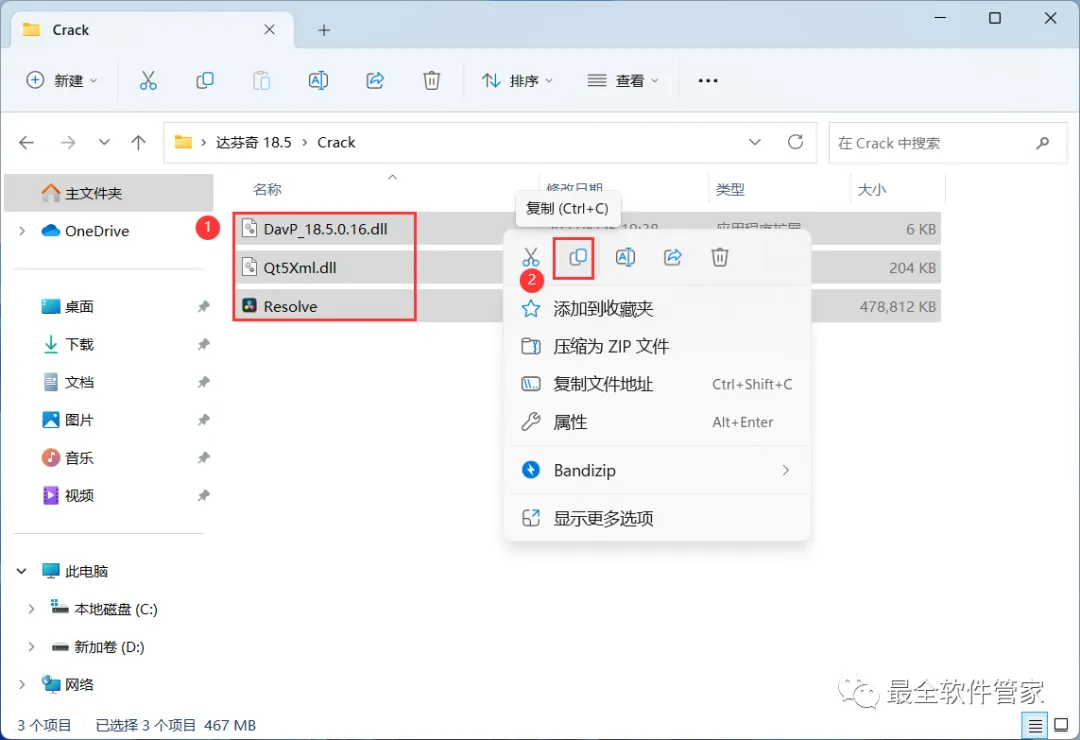1080x740 pixels.
Task: Unpin 文档 from quick access
Action: point(203,382)
